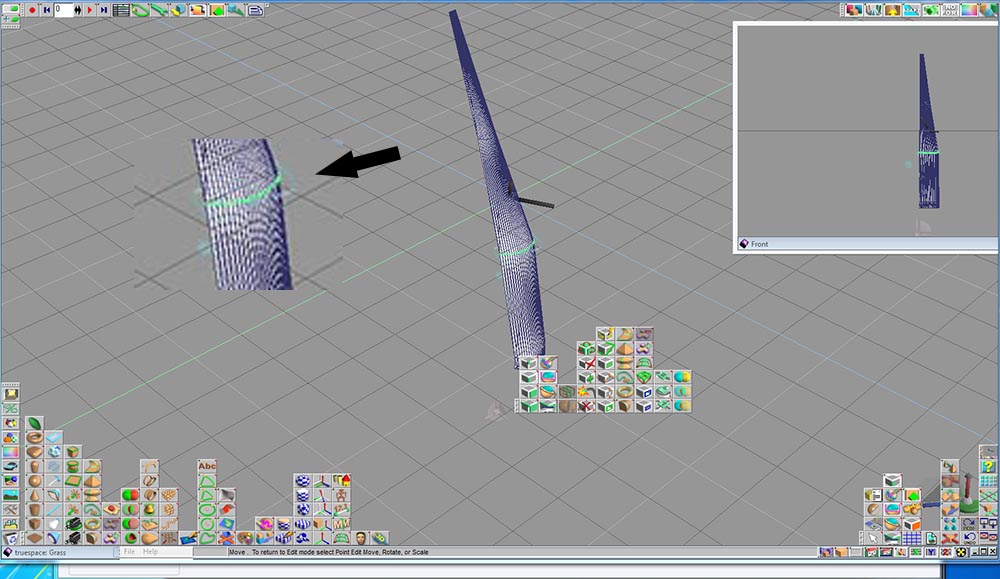Image resolution: width=1000 pixels, height=579 pixels.
Task: Open the rainbow gradient library icon
Action: point(11,452)
